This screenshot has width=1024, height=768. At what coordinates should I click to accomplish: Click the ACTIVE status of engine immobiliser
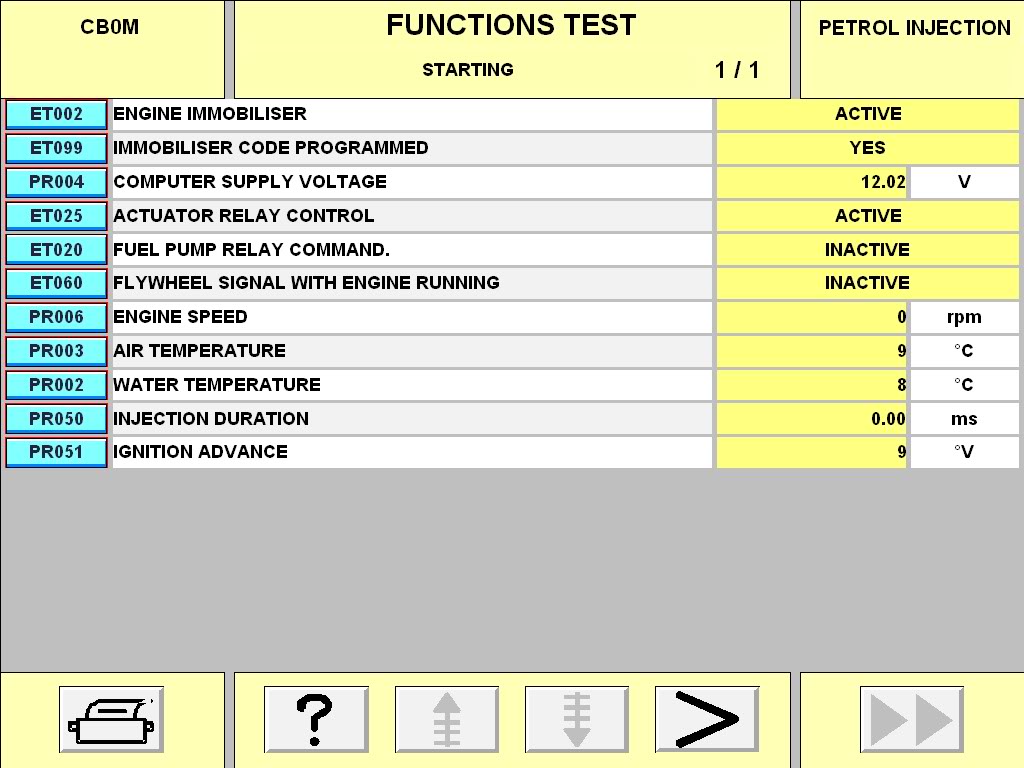[867, 114]
